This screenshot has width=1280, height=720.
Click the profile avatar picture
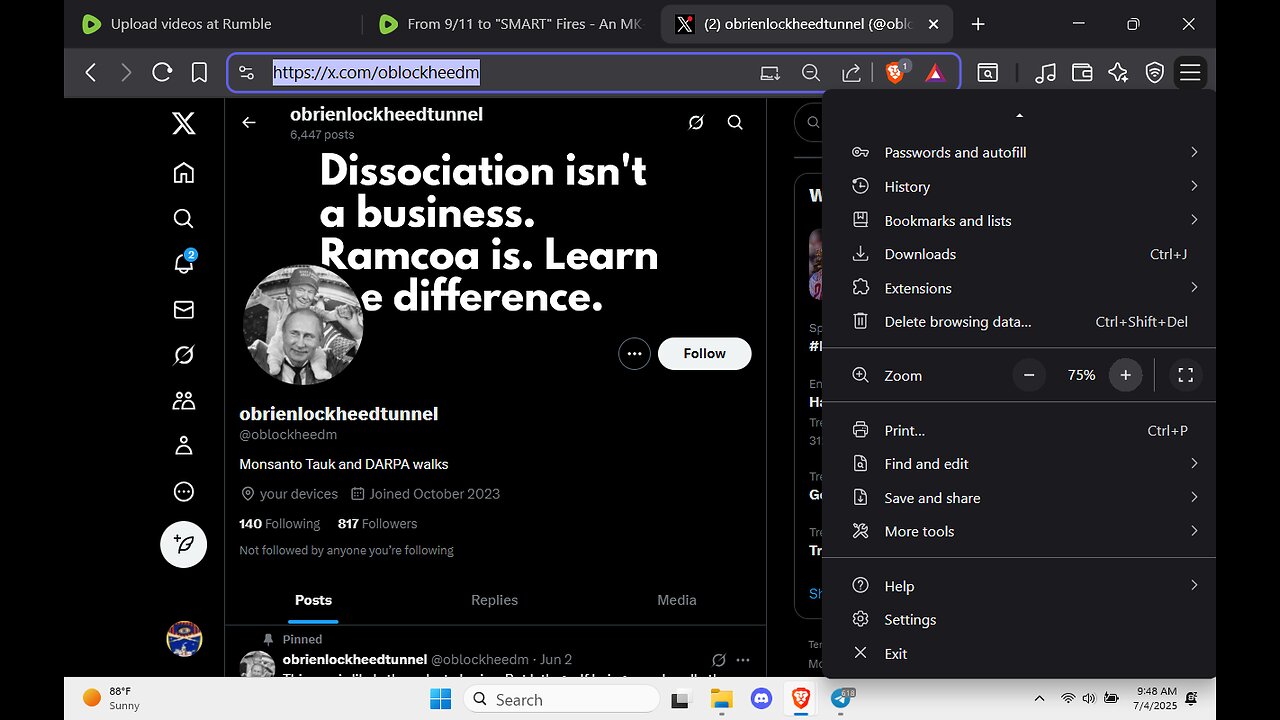point(303,324)
